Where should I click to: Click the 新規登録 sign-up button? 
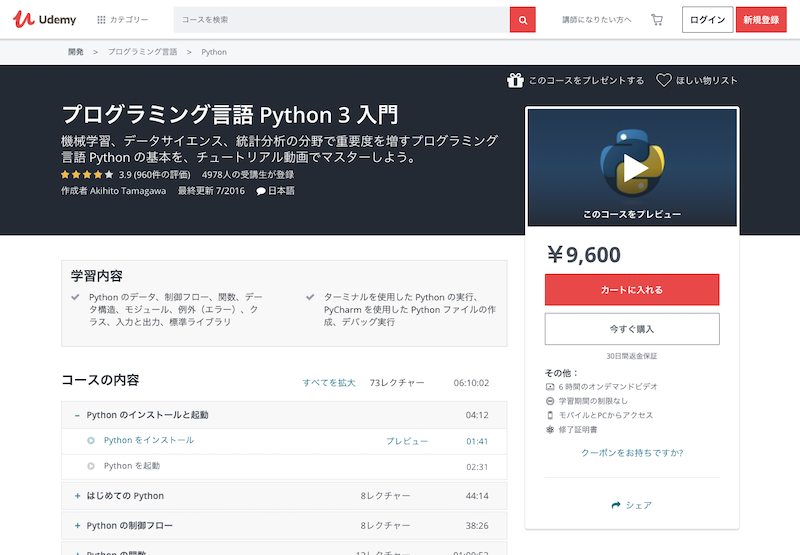(761, 20)
